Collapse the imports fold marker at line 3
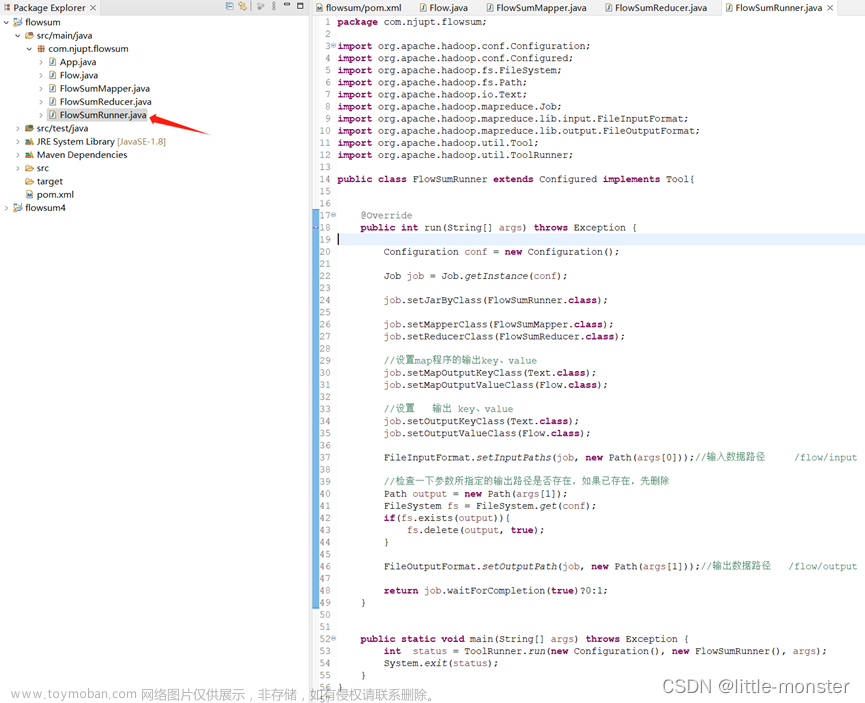 coord(333,46)
